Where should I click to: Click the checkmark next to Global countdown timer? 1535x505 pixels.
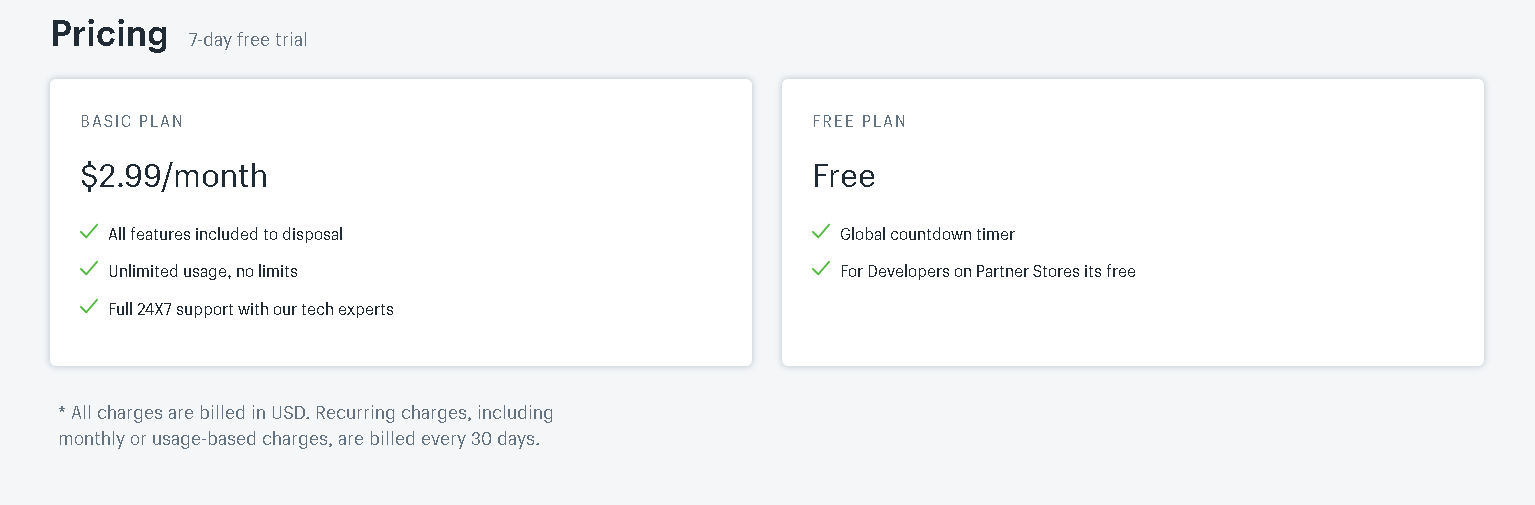coord(821,233)
